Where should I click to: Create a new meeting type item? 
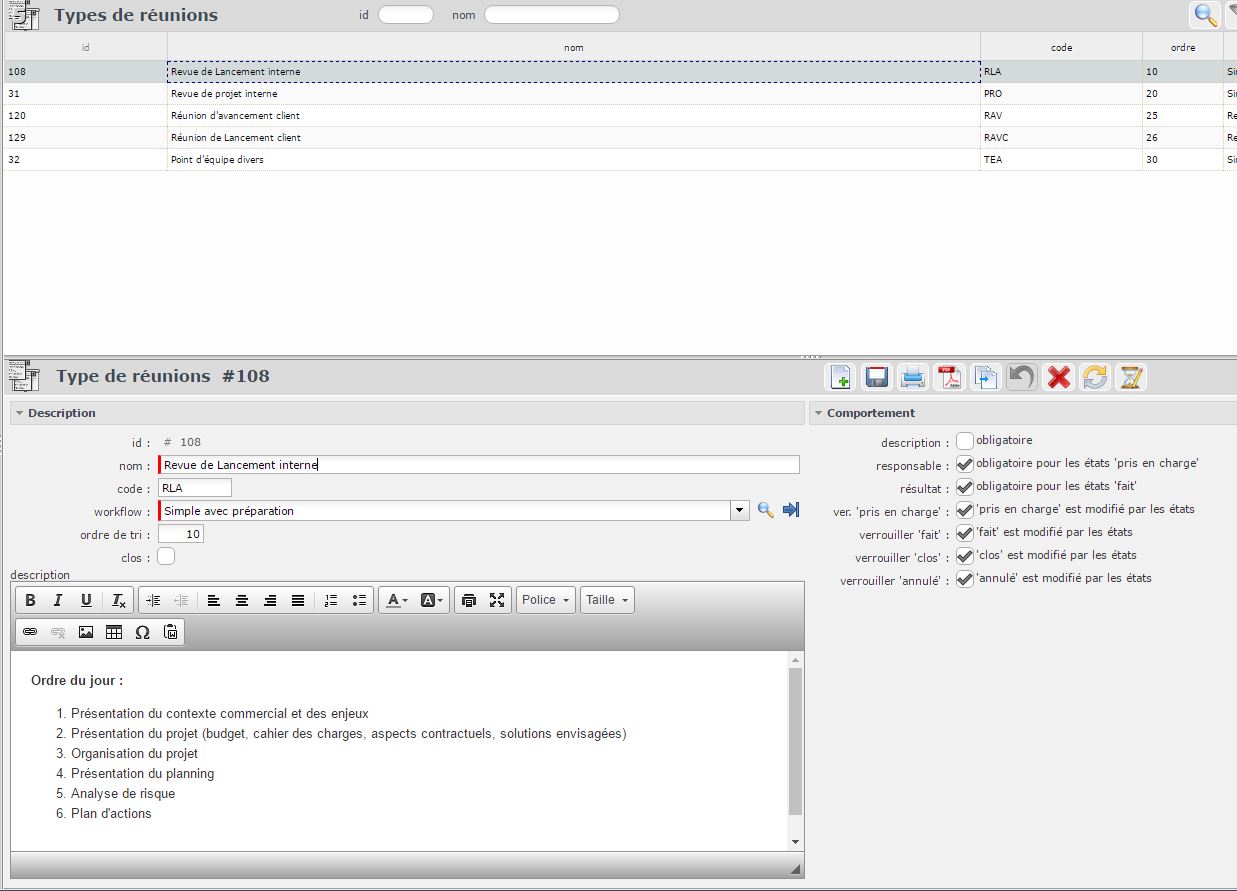(840, 377)
